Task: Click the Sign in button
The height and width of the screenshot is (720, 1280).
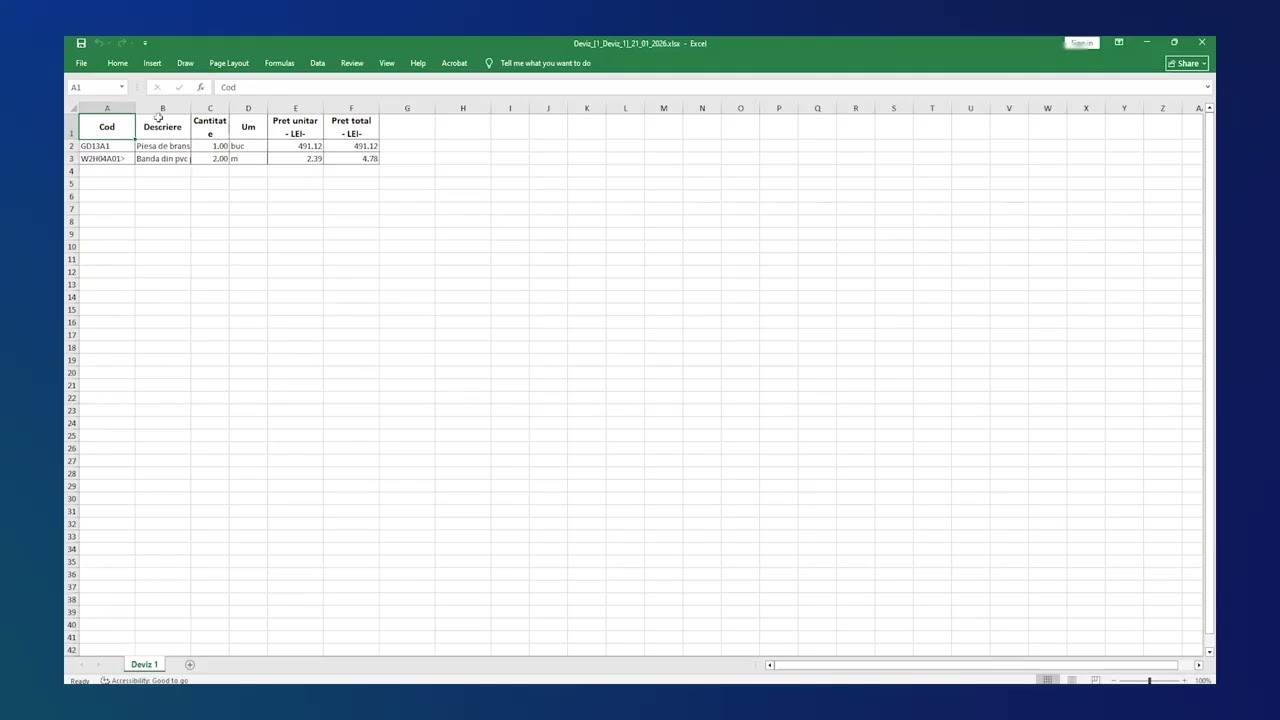Action: coord(1082,43)
